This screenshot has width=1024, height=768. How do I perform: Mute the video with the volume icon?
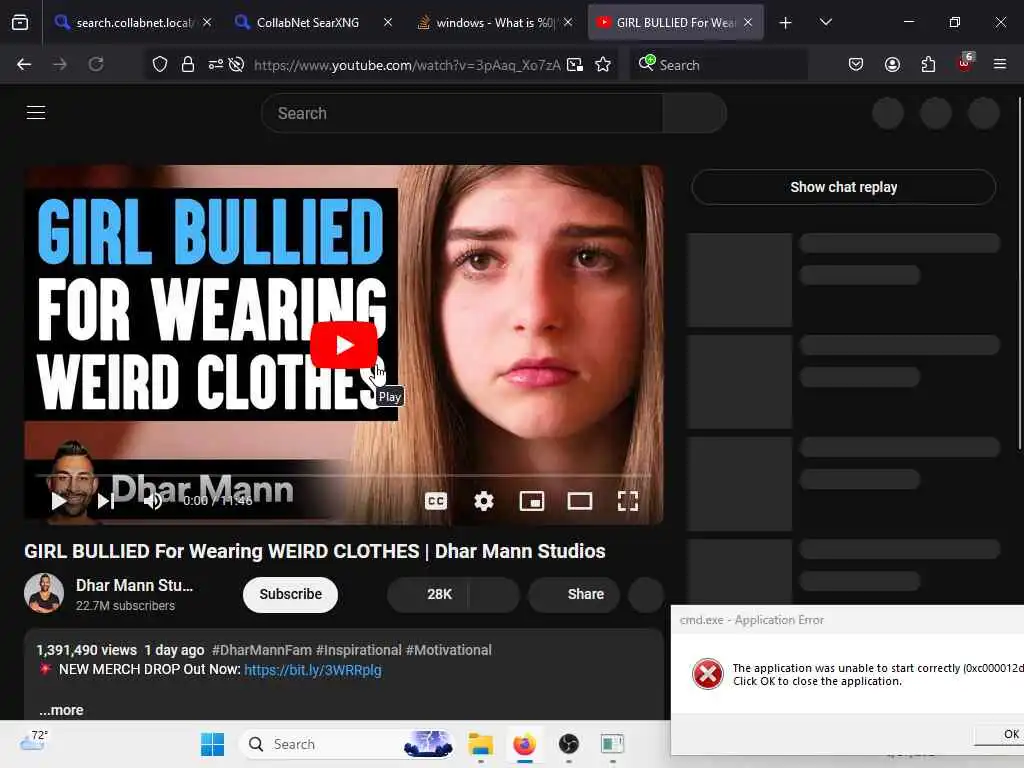[x=153, y=501]
